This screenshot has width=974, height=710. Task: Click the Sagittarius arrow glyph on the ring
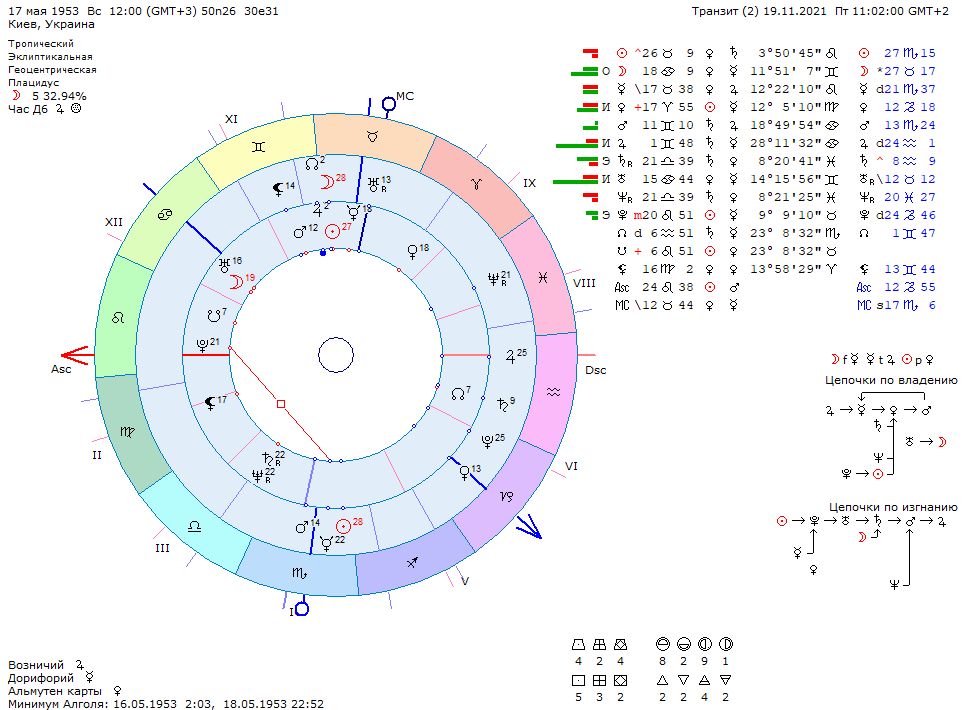[412, 563]
